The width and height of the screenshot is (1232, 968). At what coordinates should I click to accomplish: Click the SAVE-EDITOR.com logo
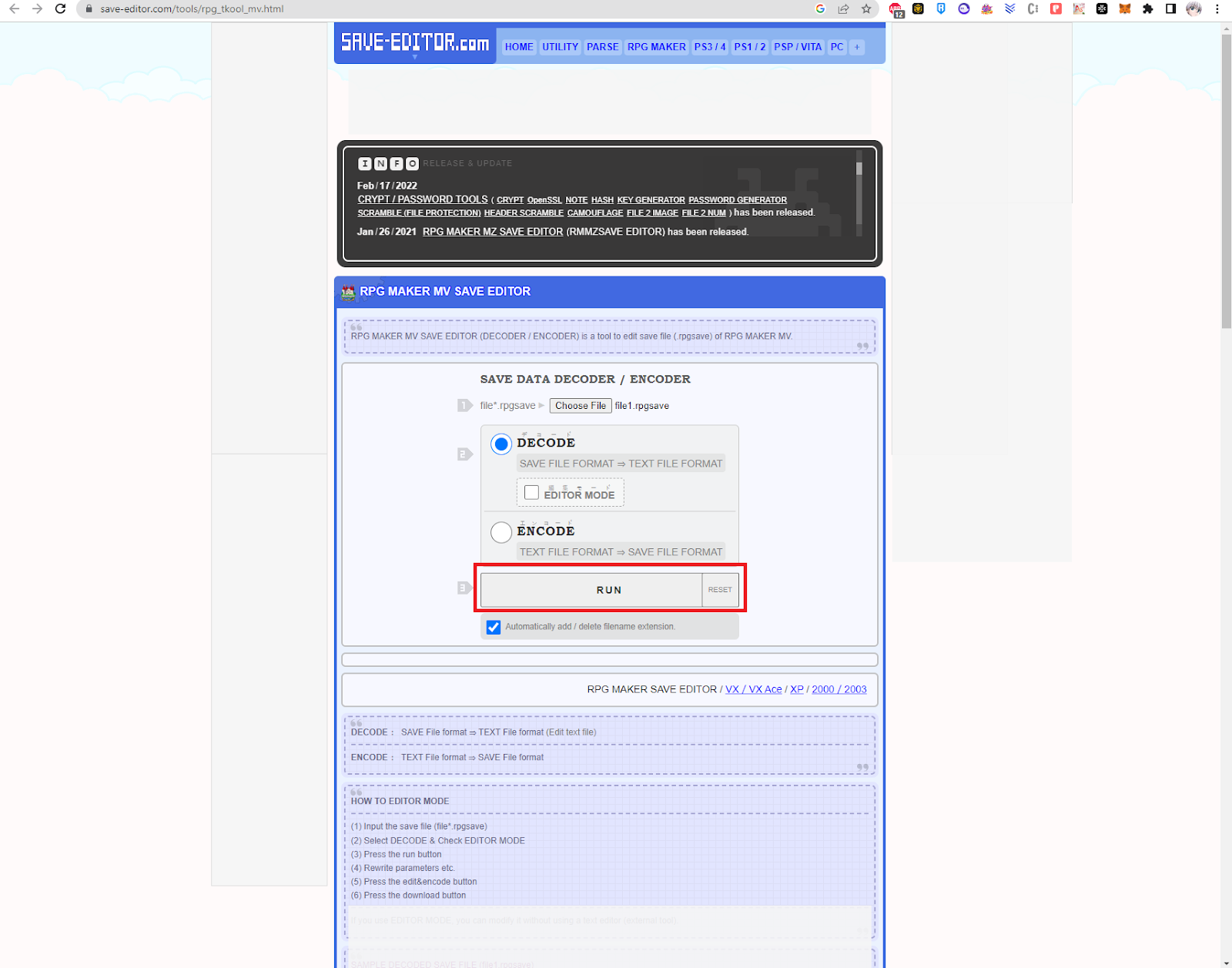click(x=415, y=42)
